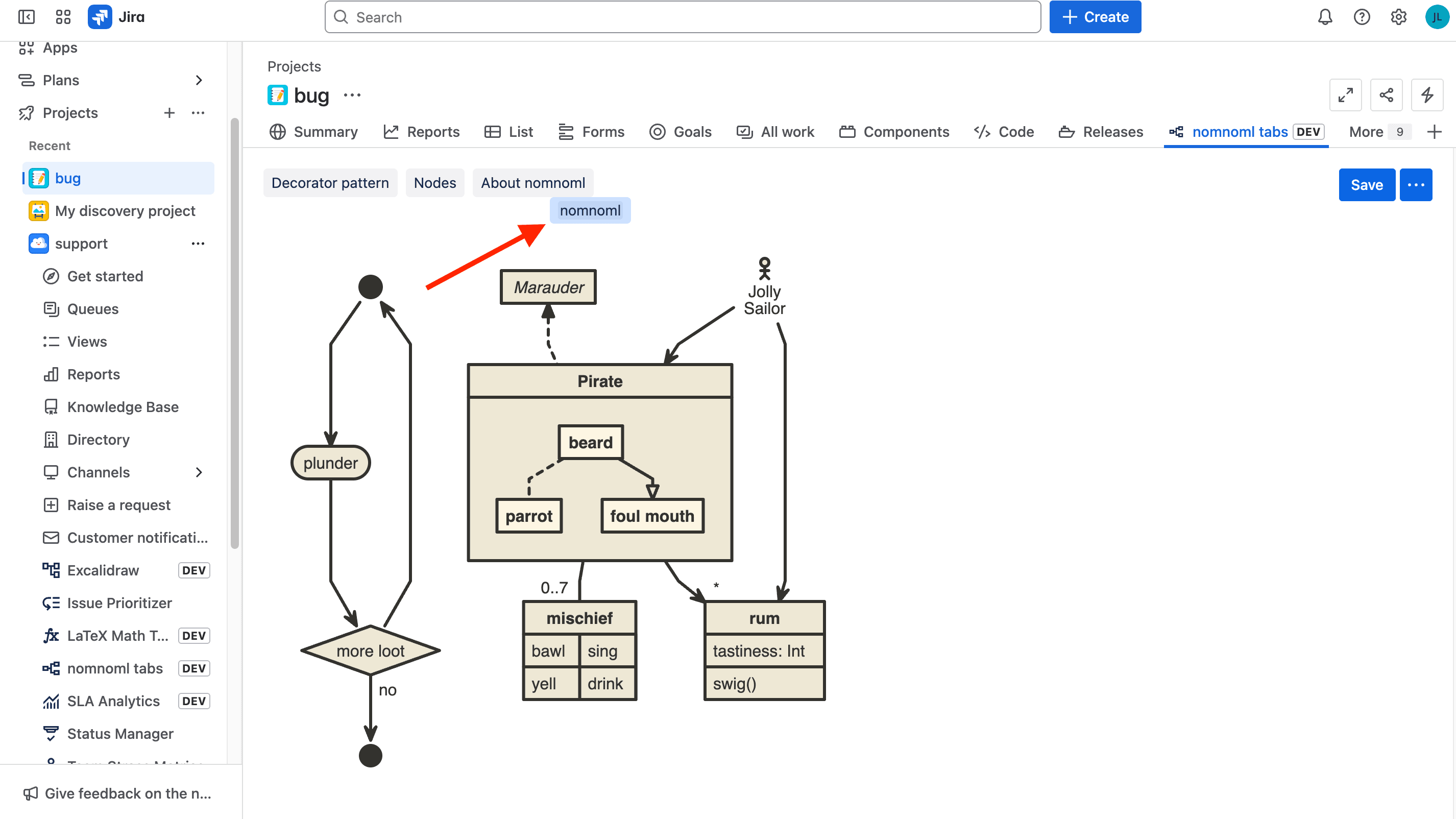Switch to the Forms tab
This screenshot has height=819, width=1456.
pos(591,132)
